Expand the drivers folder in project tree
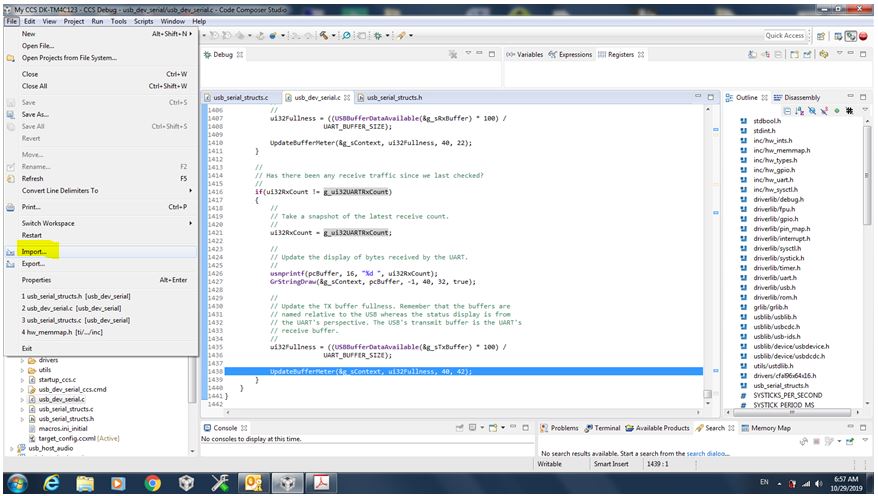Image resolution: width=878 pixels, height=496 pixels. [22, 361]
